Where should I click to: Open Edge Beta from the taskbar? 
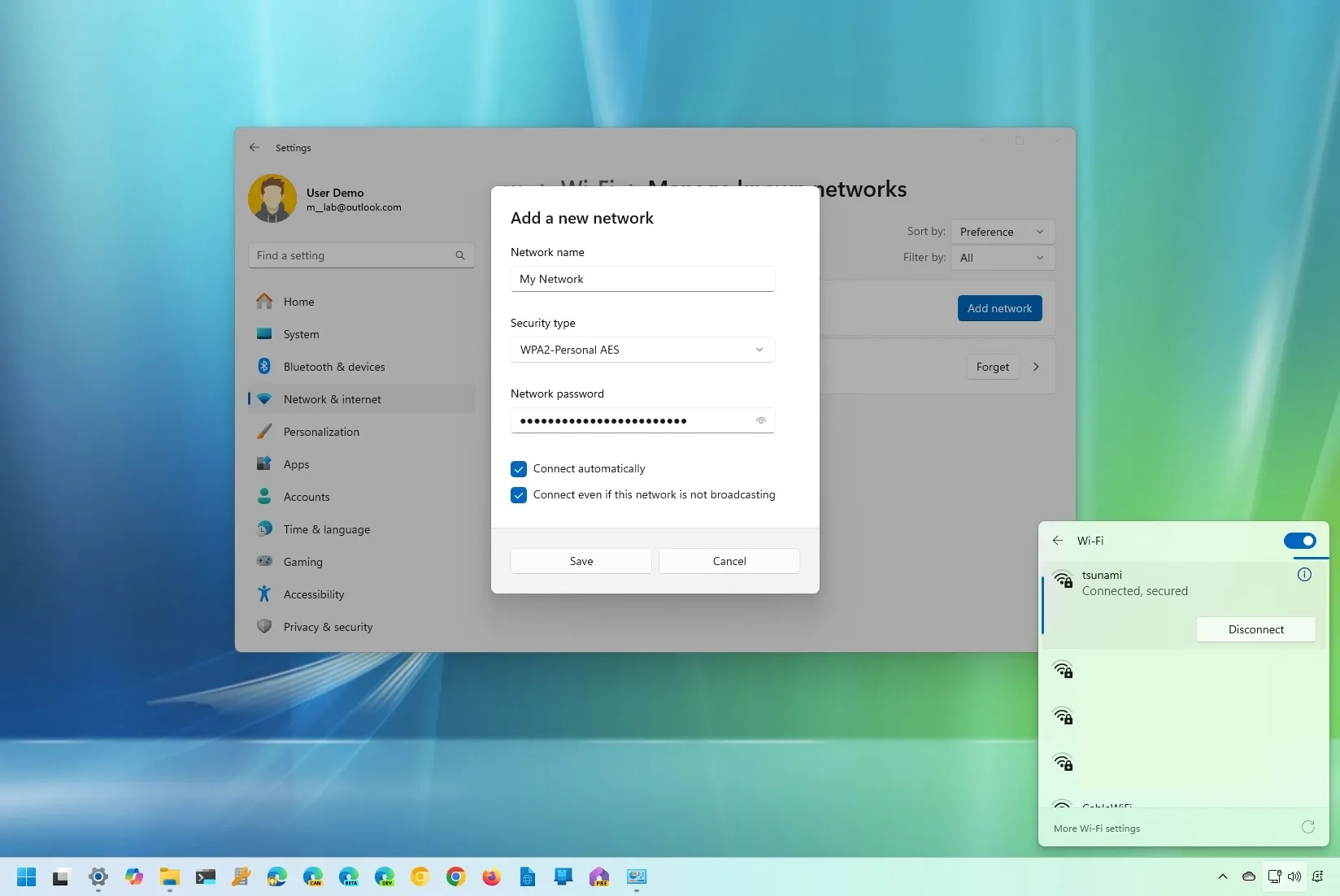coord(349,876)
